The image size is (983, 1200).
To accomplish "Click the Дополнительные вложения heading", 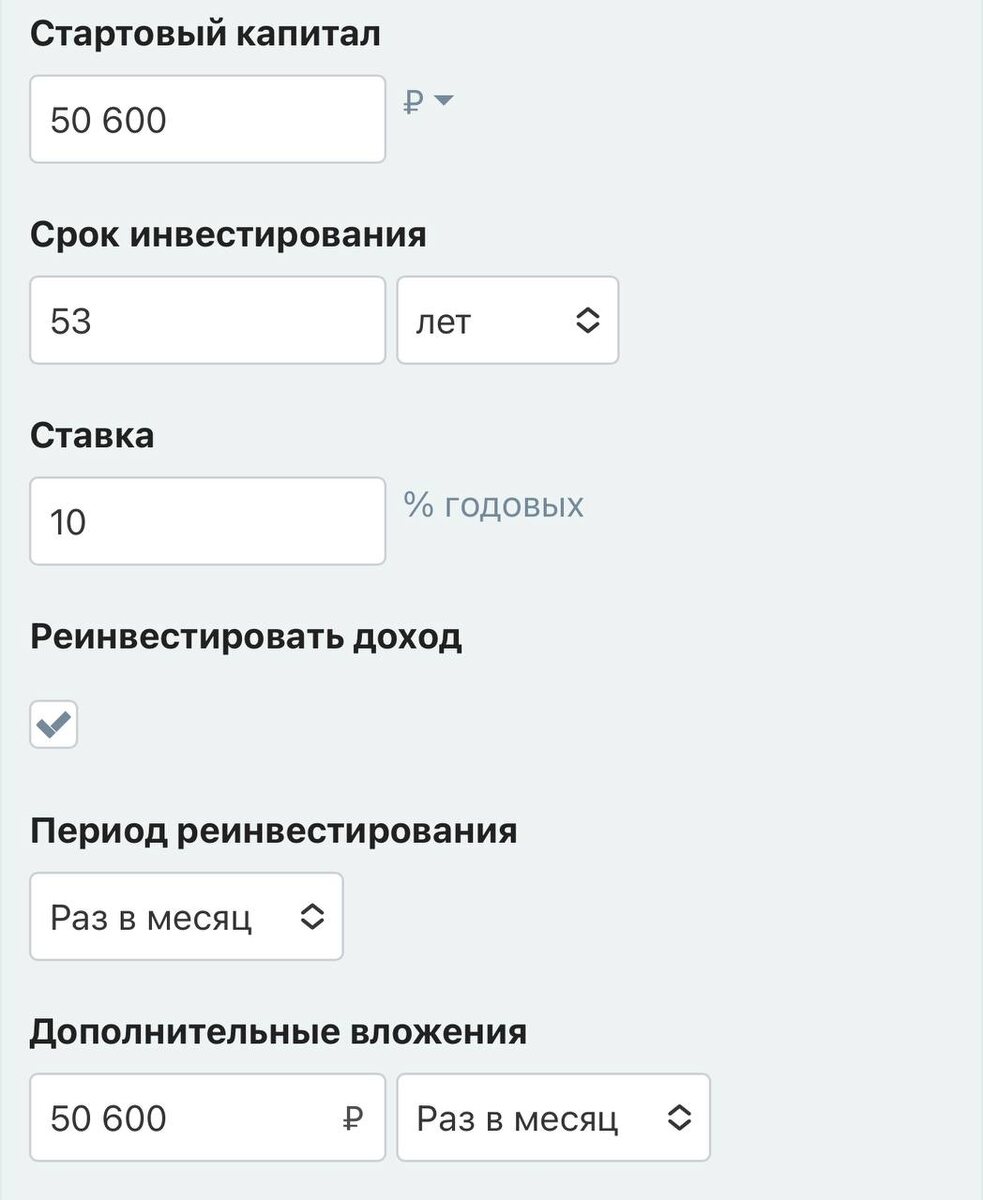I will (279, 1032).
